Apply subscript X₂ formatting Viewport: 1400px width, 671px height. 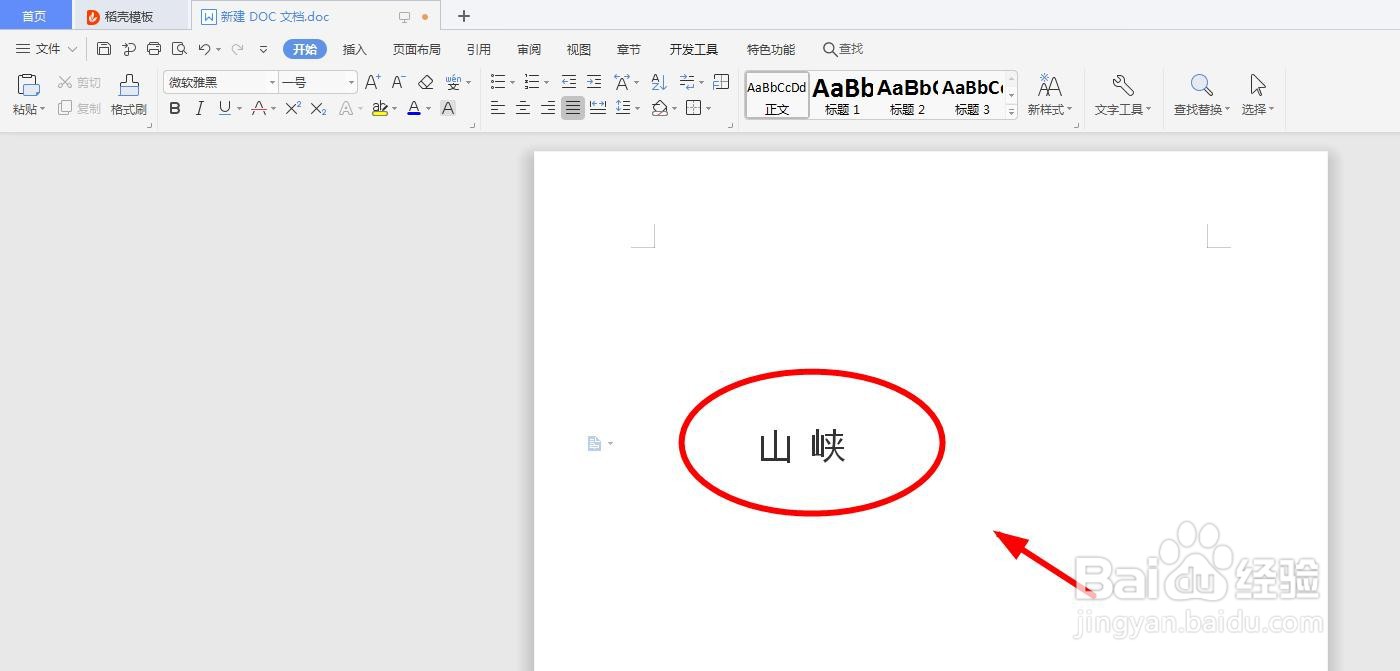pyautogui.click(x=318, y=108)
